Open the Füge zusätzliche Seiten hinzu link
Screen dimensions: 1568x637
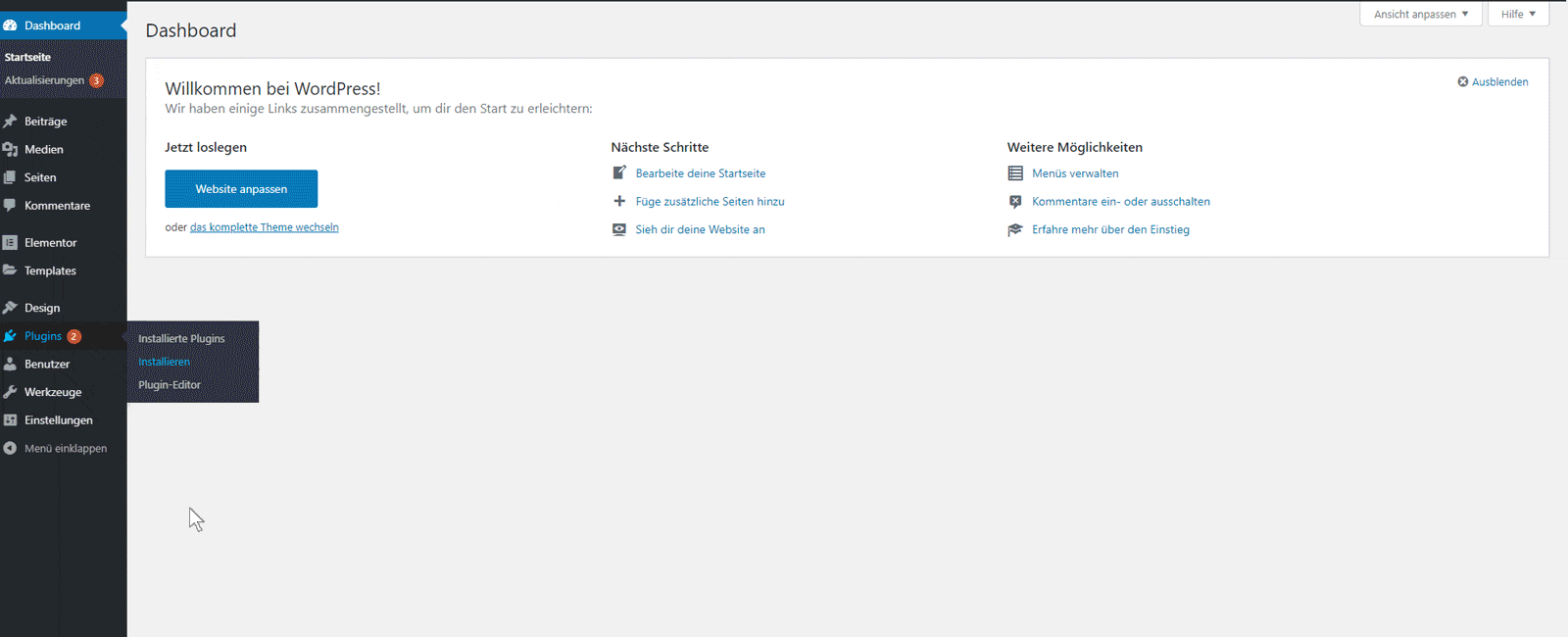click(x=710, y=201)
